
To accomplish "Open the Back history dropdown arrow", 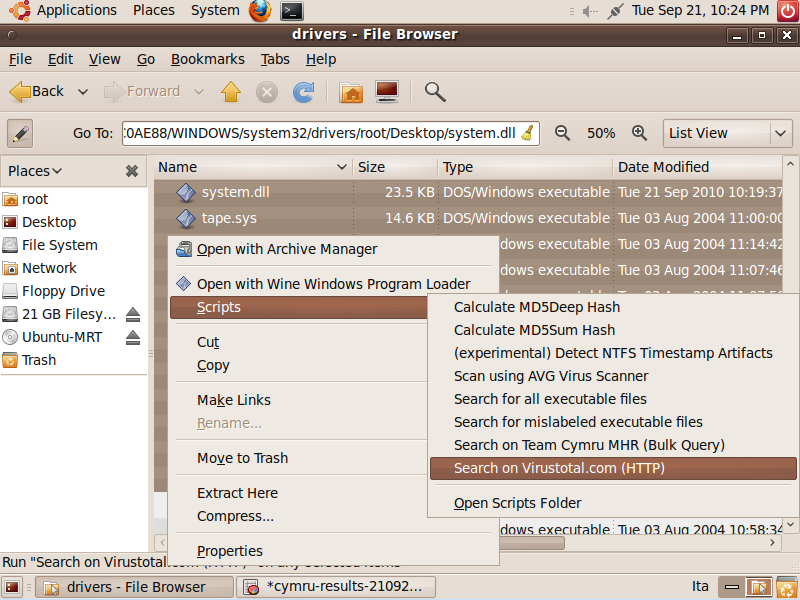I will 83,92.
